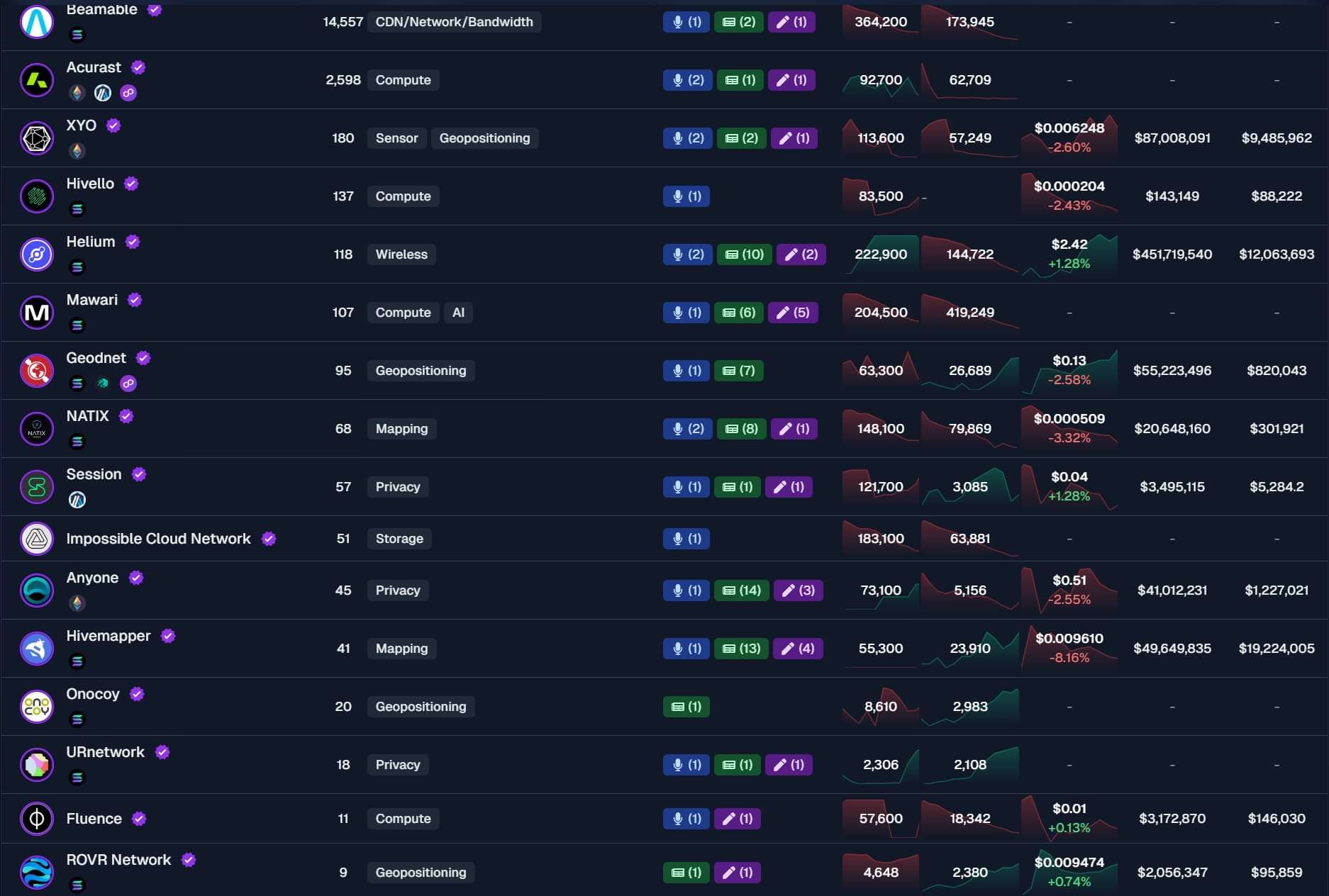Open the news badge (13) in Hivemapper row
Image resolution: width=1329 pixels, height=896 pixels.
click(x=741, y=648)
